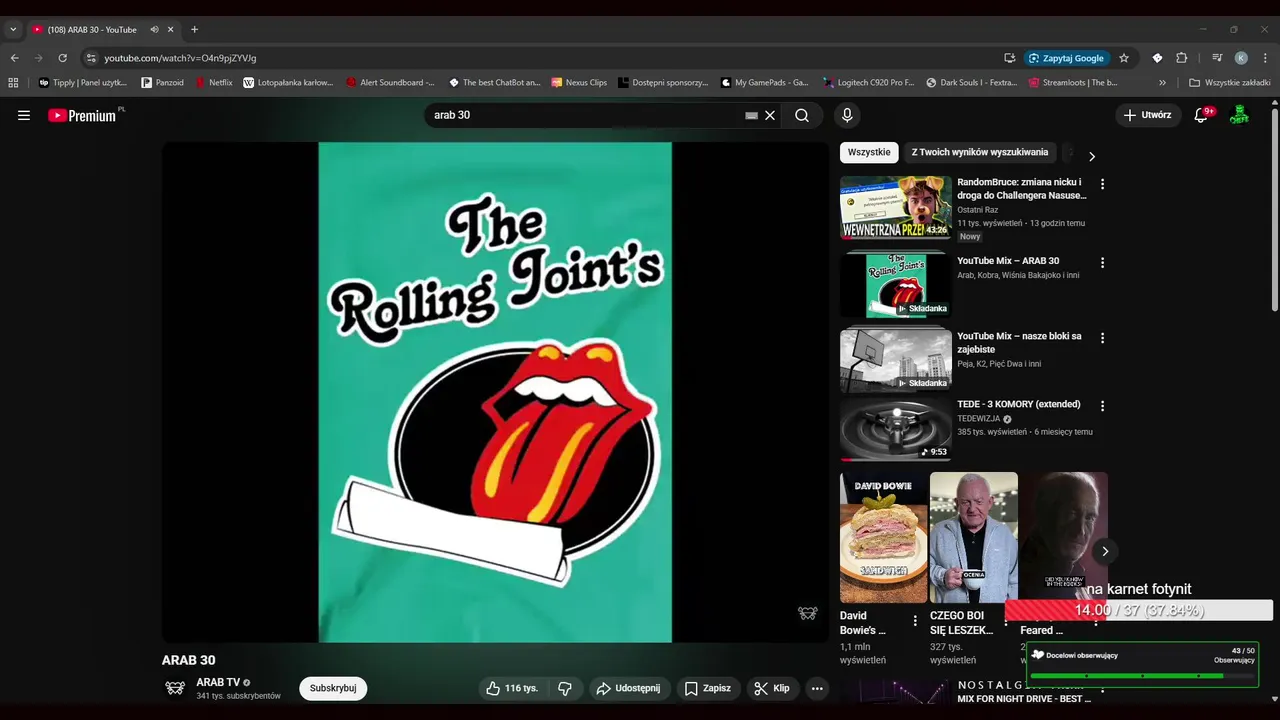Click the Zapytaj Google button
This screenshot has width=1280, height=720.
(x=1067, y=58)
